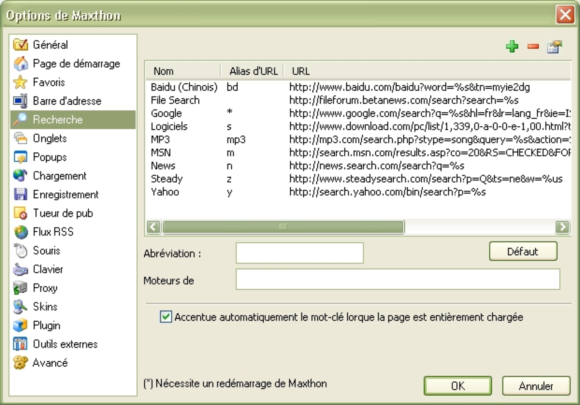Open the Skins label
Viewport: 580px width, 405px height.
click(x=45, y=307)
